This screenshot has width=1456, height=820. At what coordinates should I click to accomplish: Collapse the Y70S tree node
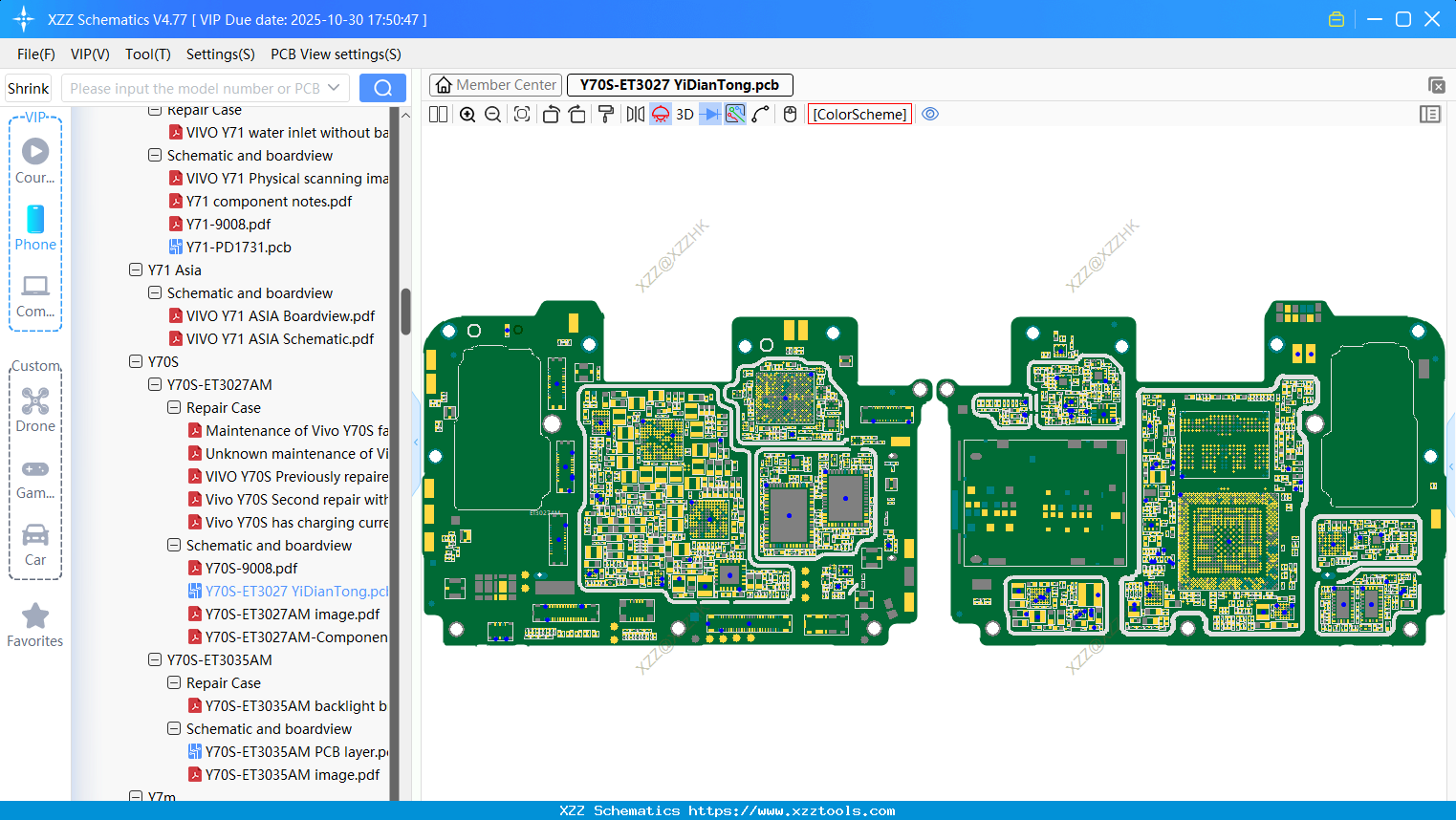tap(136, 362)
